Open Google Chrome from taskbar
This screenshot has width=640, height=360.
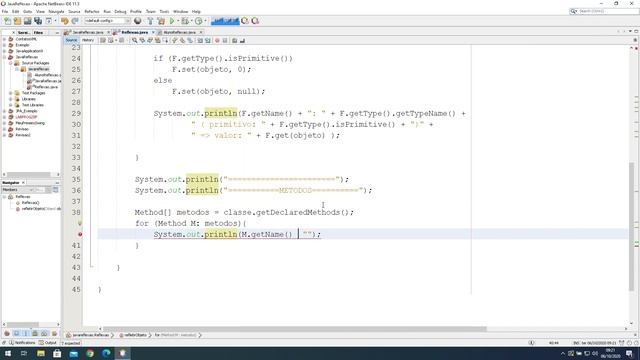90,353
